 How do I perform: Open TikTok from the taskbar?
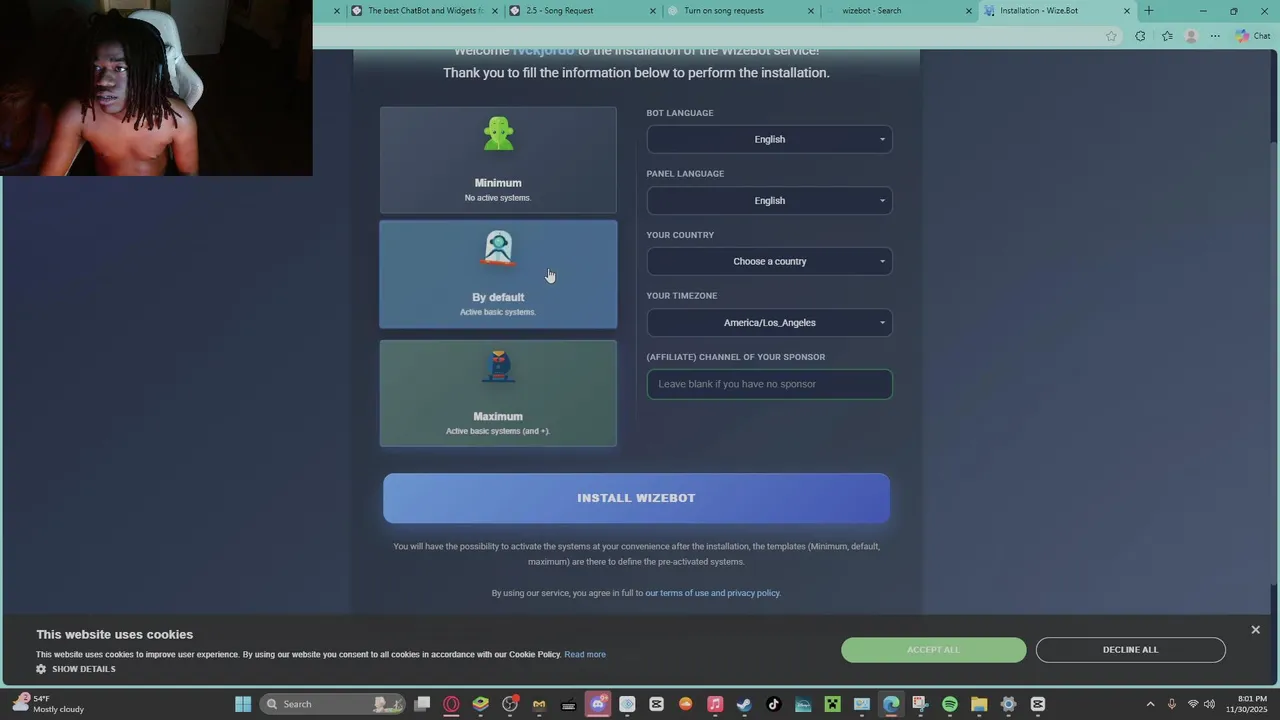pyautogui.click(x=773, y=704)
